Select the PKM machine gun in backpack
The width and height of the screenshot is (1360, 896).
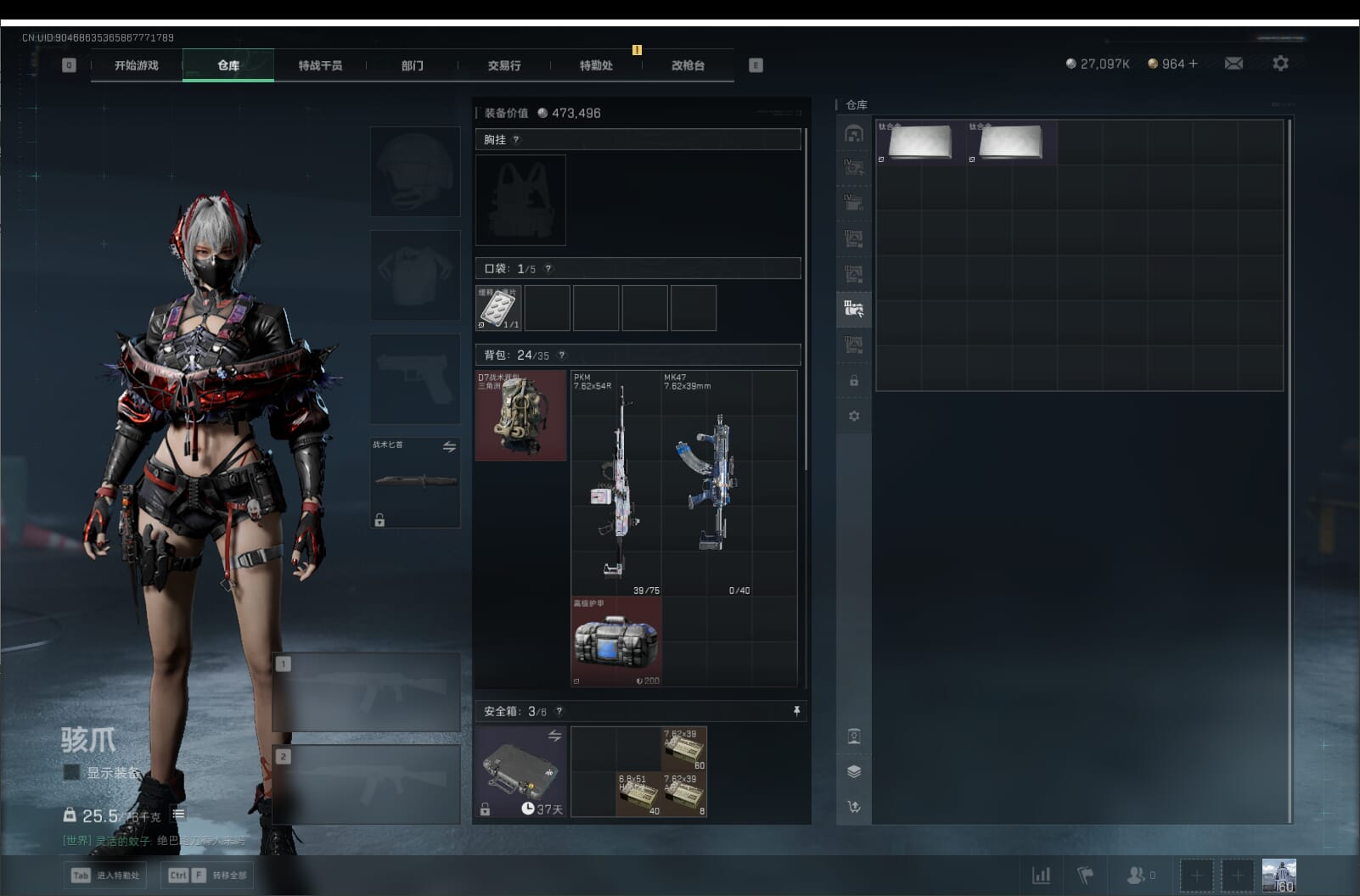616,483
